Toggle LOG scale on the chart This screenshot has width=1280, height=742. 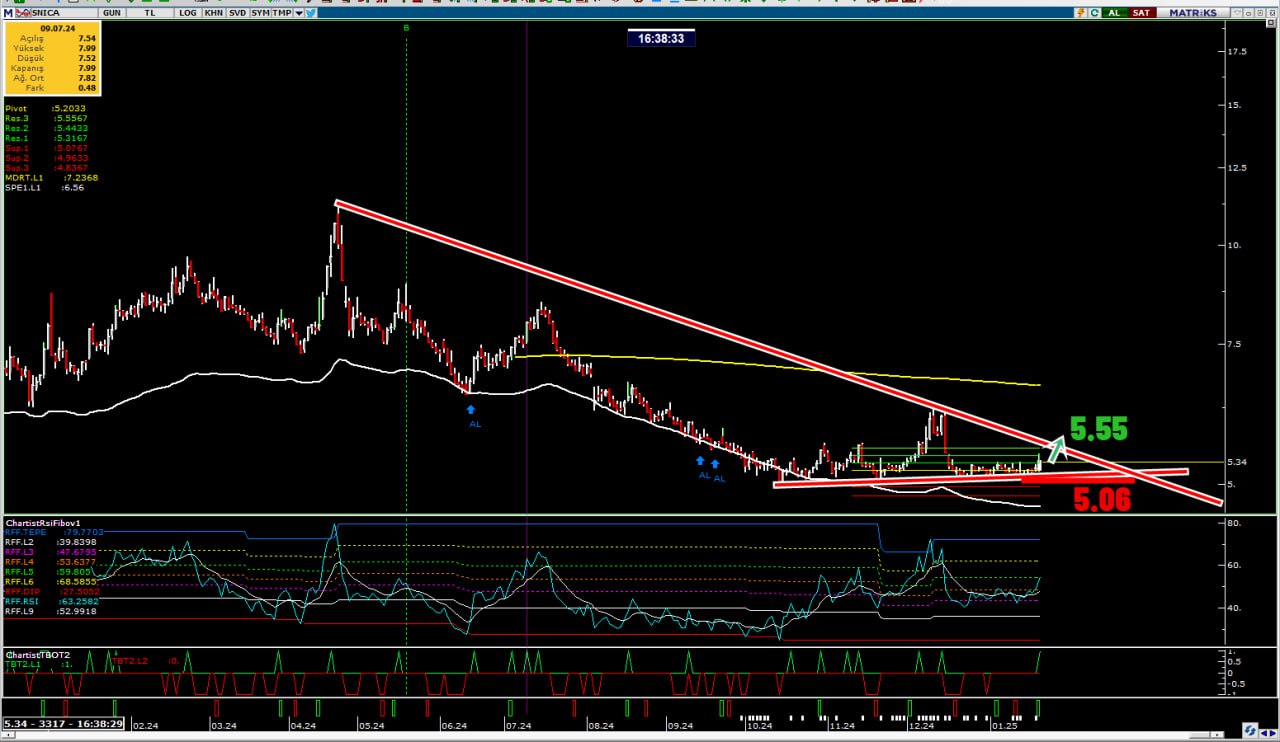[x=188, y=12]
